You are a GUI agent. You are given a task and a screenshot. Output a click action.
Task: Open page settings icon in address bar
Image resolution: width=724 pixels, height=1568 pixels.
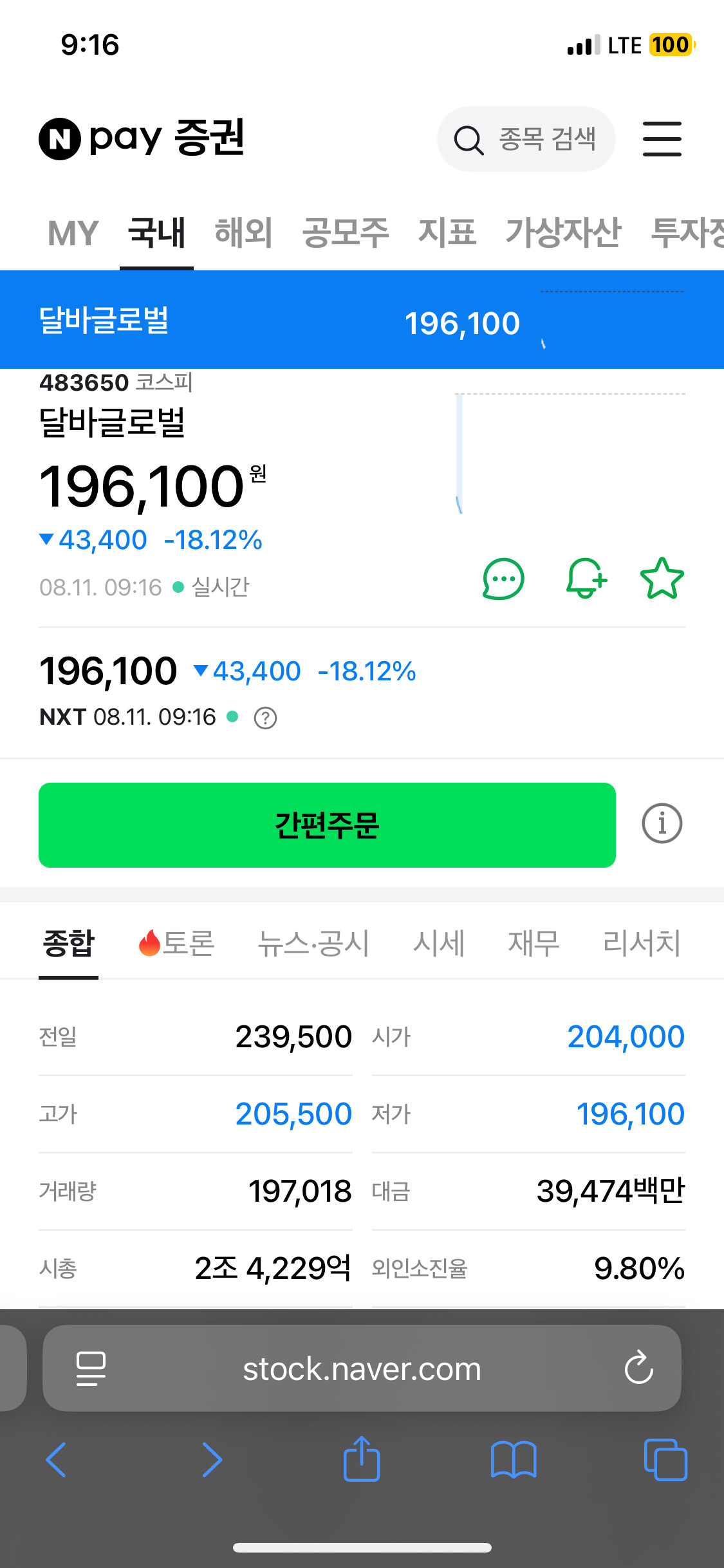(91, 1368)
